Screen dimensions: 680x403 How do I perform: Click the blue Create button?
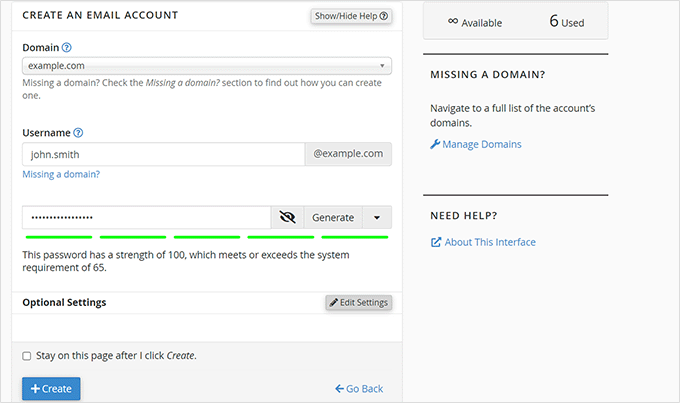point(51,388)
